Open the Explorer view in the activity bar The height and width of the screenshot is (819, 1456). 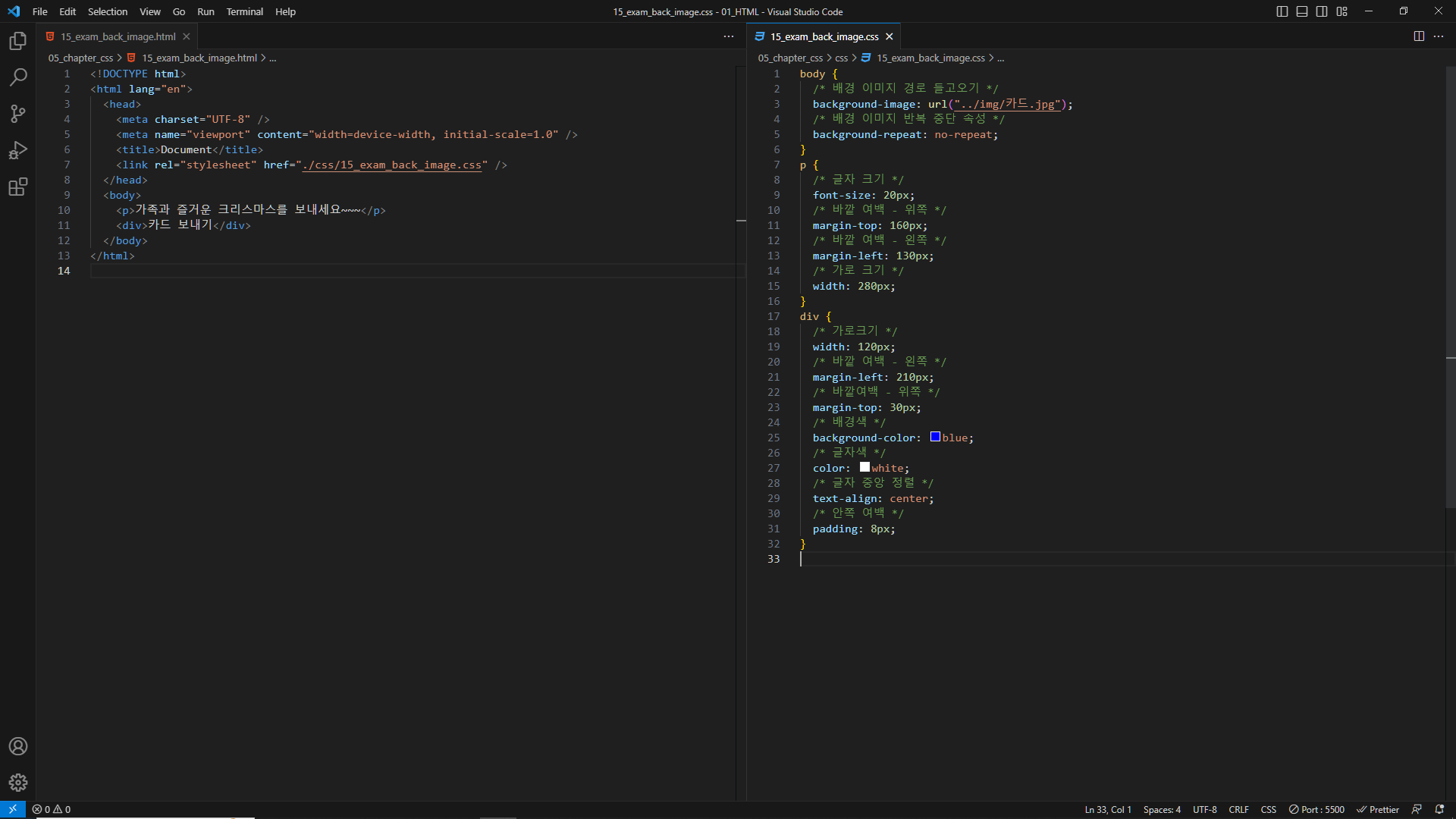[18, 41]
